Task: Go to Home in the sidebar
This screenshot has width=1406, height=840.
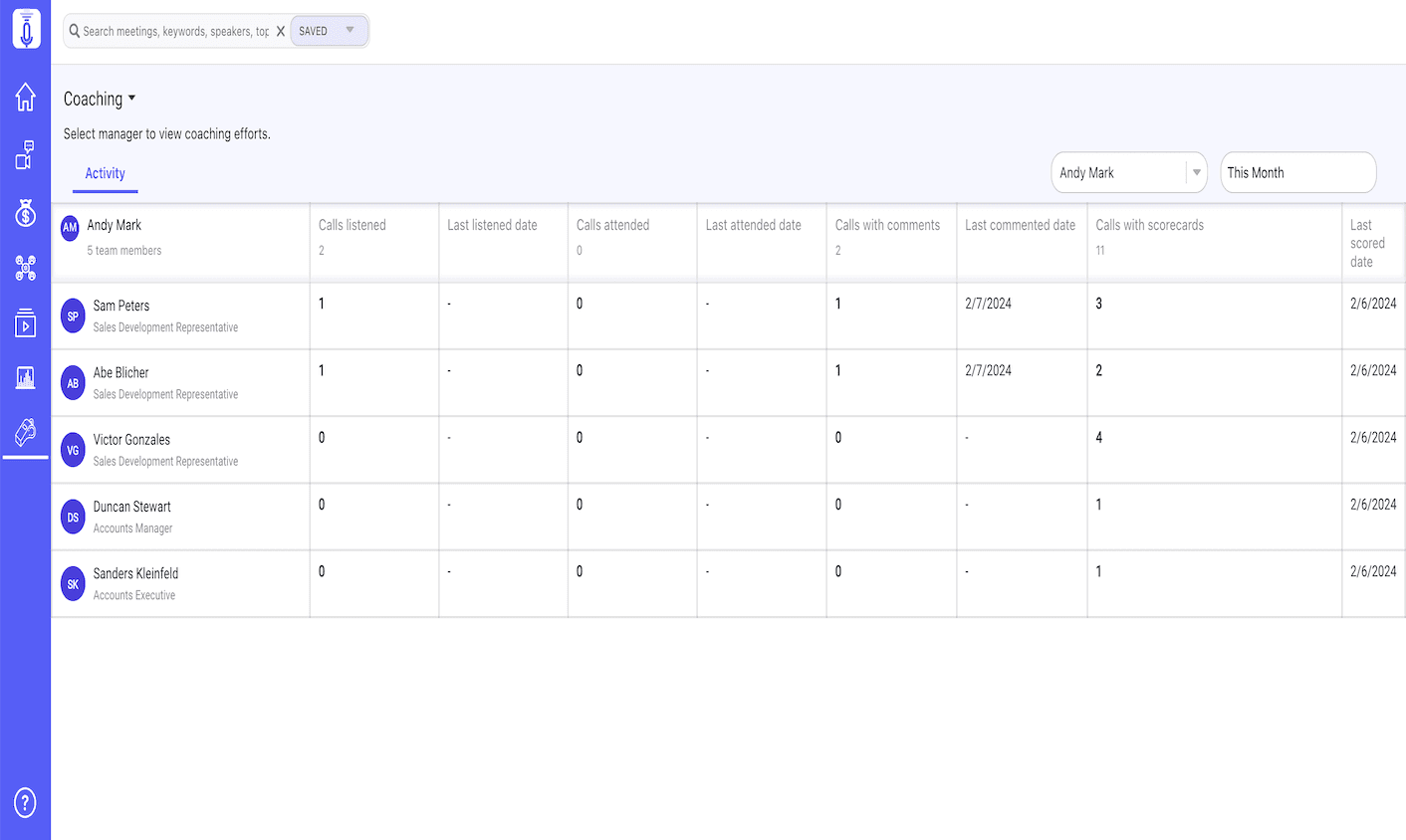Action: [26, 97]
